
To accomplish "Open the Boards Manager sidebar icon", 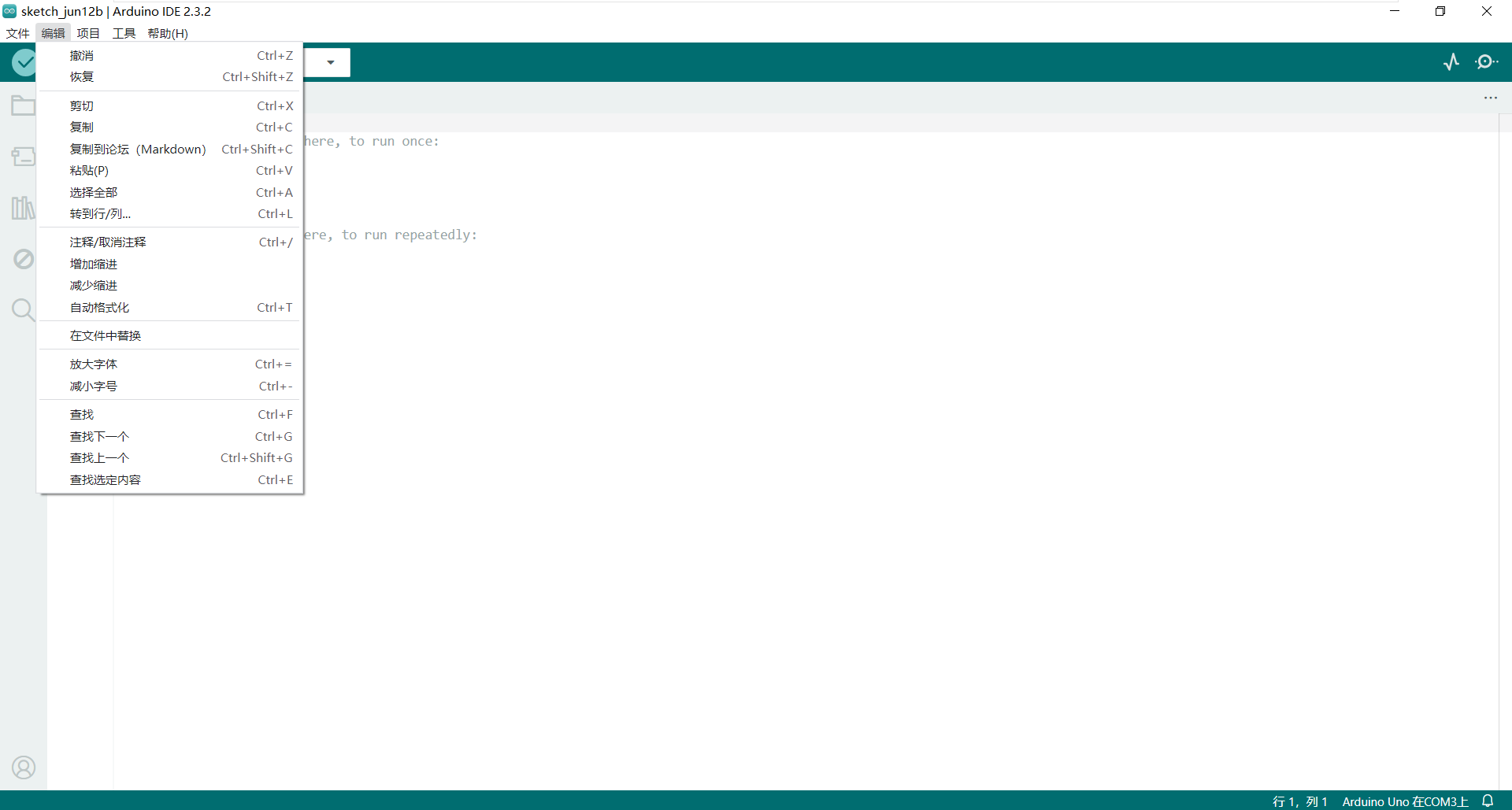I will 23,156.
